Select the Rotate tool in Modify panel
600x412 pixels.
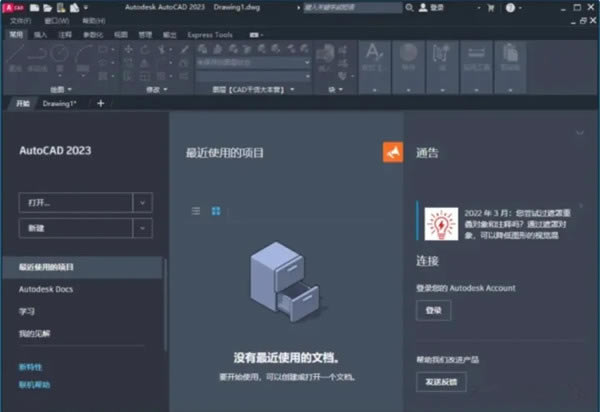(x=145, y=49)
